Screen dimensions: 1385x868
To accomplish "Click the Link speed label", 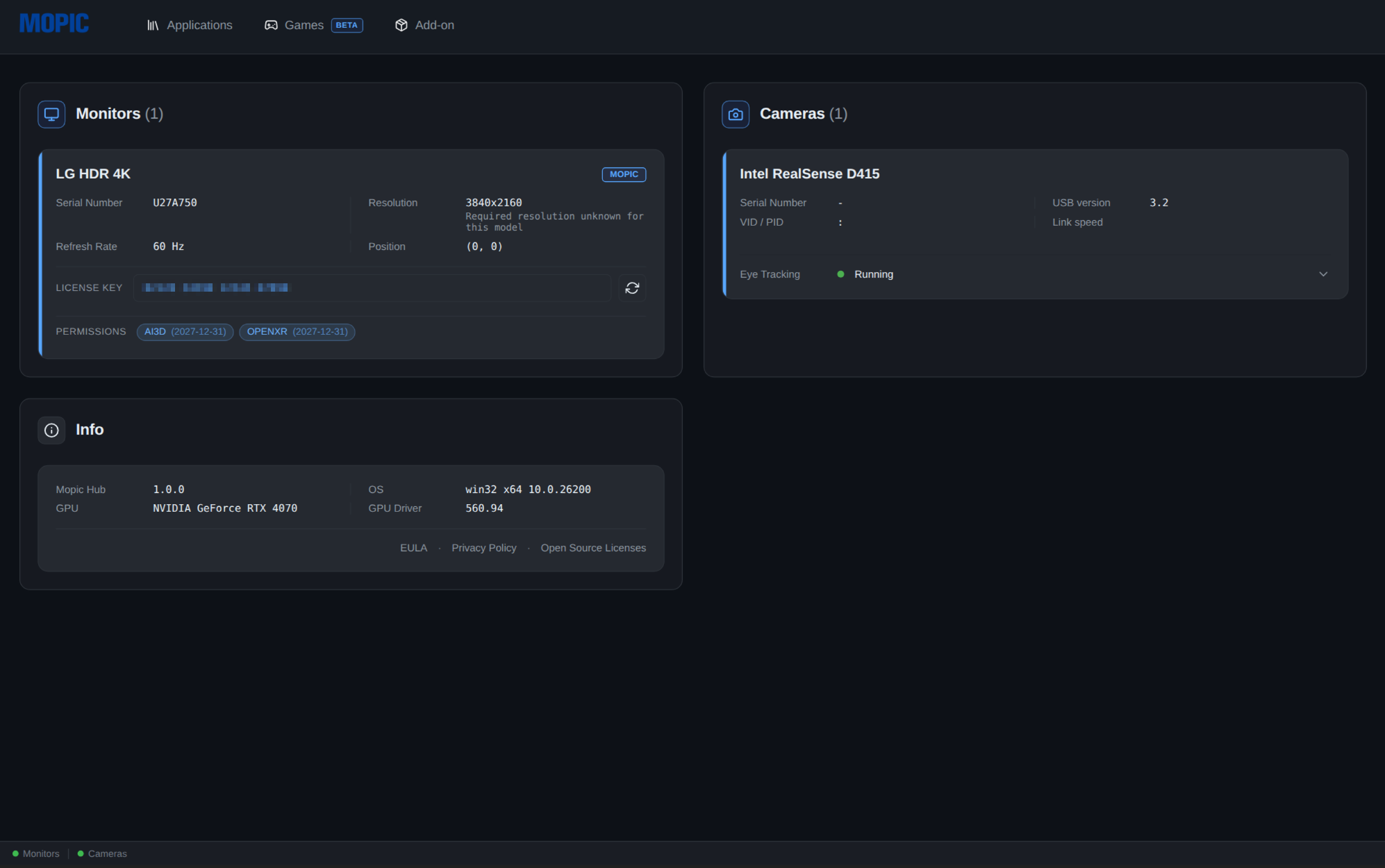I will 1077,222.
